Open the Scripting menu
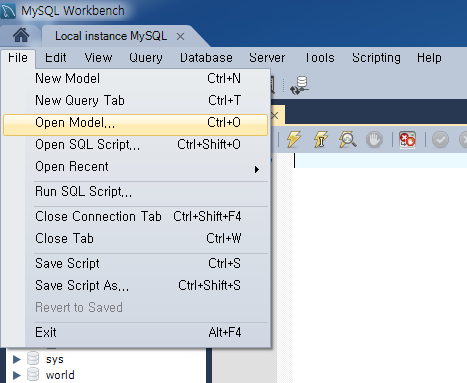The image size is (467, 383). pyautogui.click(x=376, y=58)
